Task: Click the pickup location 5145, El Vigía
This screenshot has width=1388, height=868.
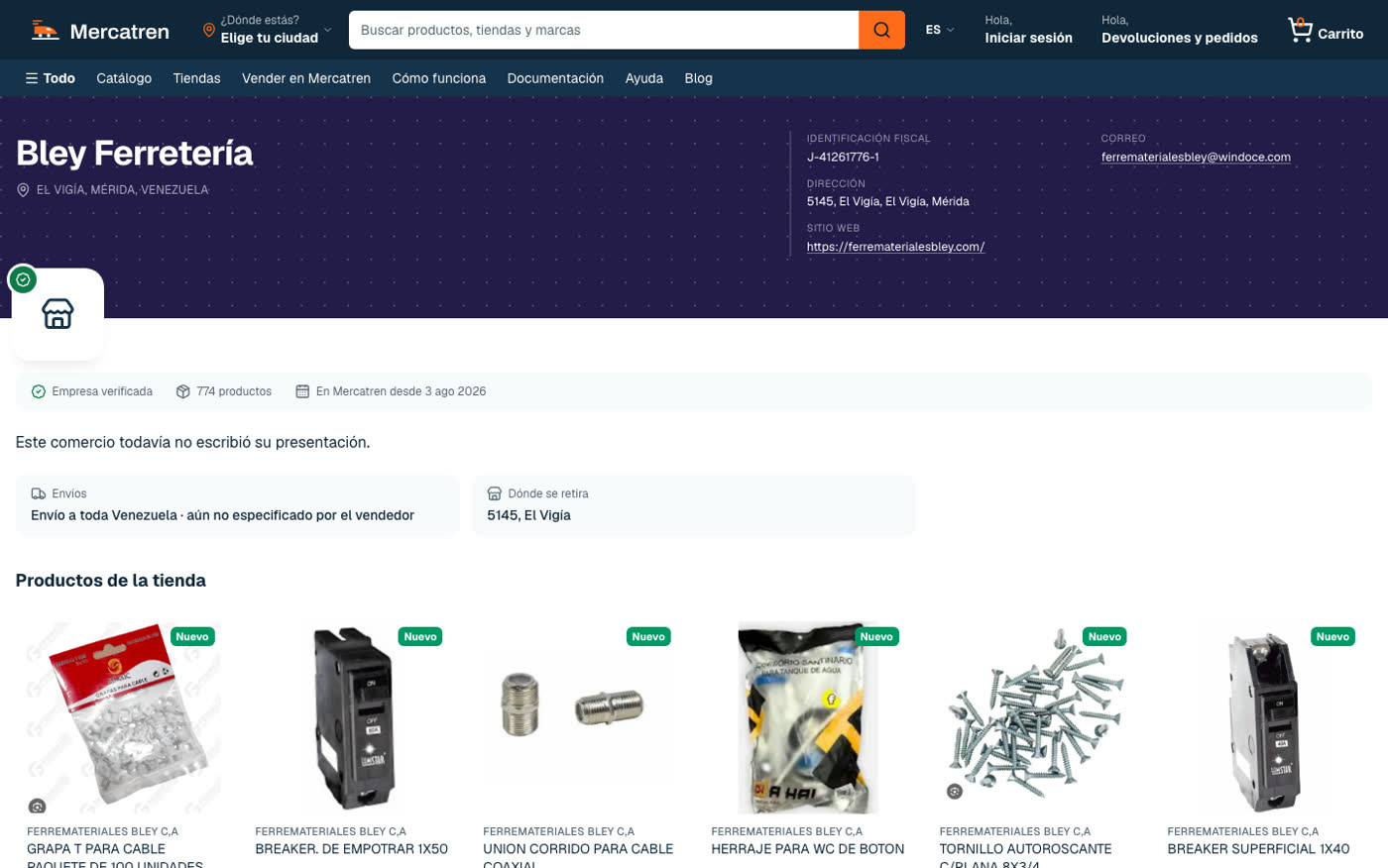Action: click(528, 515)
